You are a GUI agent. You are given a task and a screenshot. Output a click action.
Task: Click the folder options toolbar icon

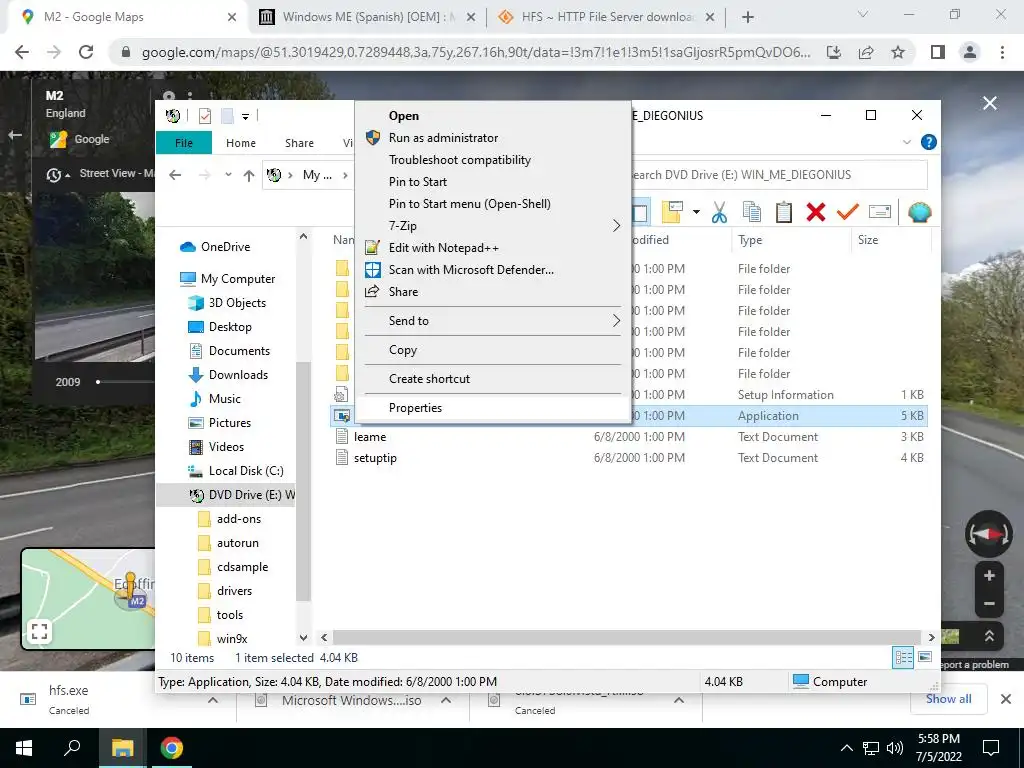tap(673, 212)
